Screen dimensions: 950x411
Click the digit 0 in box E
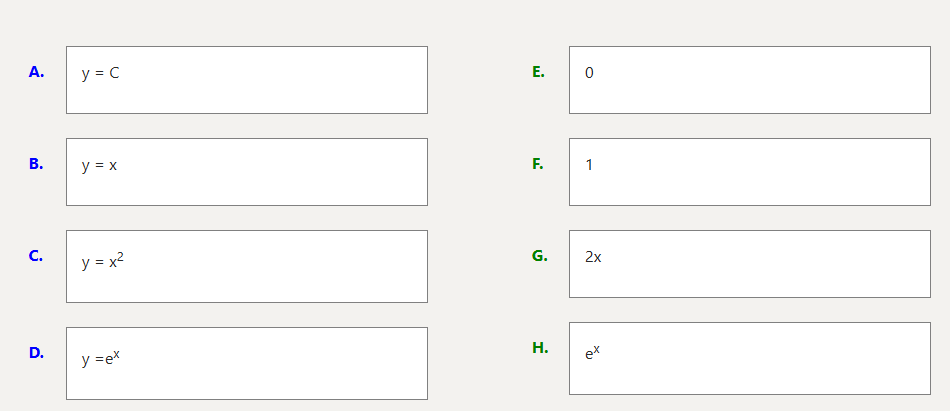(x=589, y=73)
